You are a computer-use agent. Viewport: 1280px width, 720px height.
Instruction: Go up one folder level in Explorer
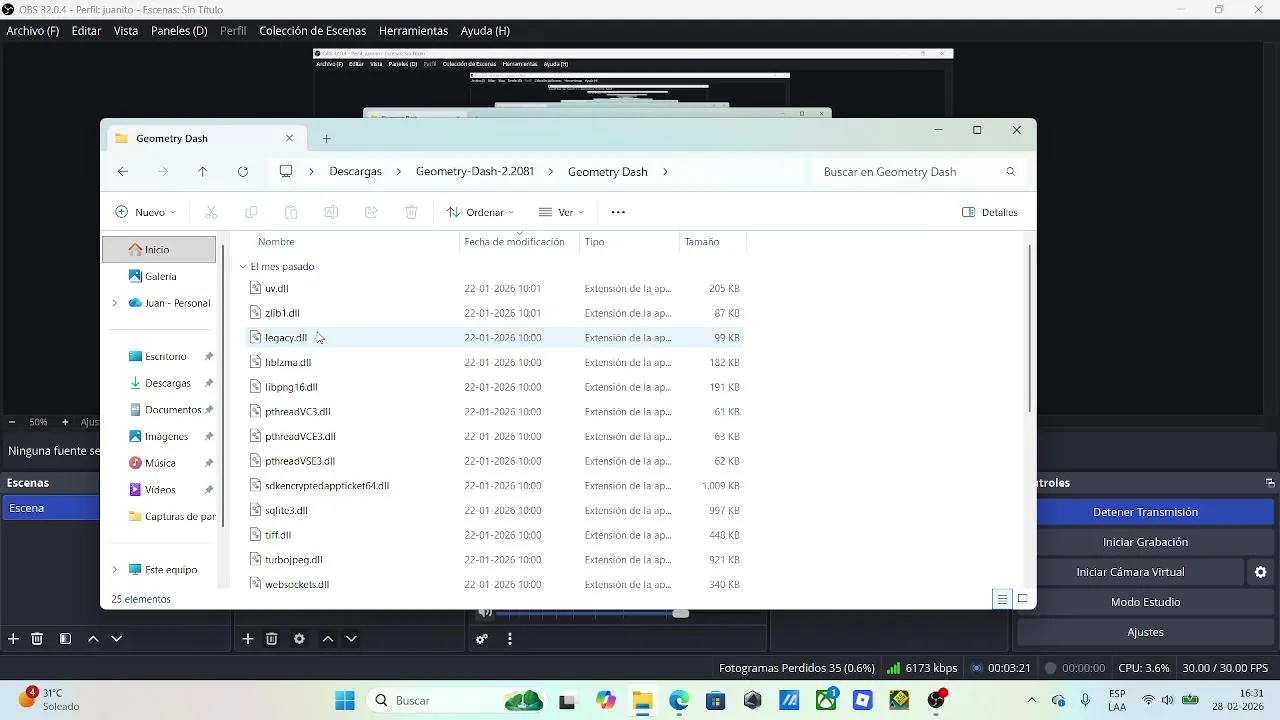[x=203, y=172]
